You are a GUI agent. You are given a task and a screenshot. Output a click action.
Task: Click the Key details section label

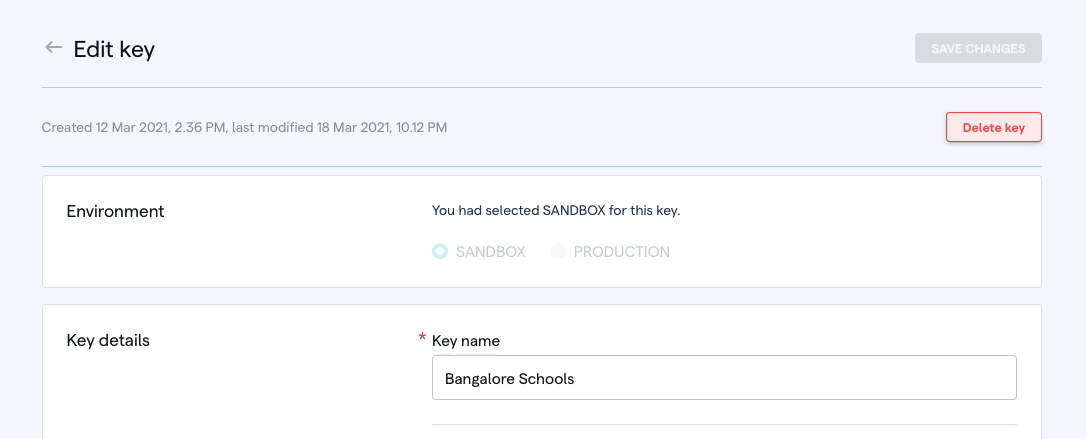[x=108, y=340]
